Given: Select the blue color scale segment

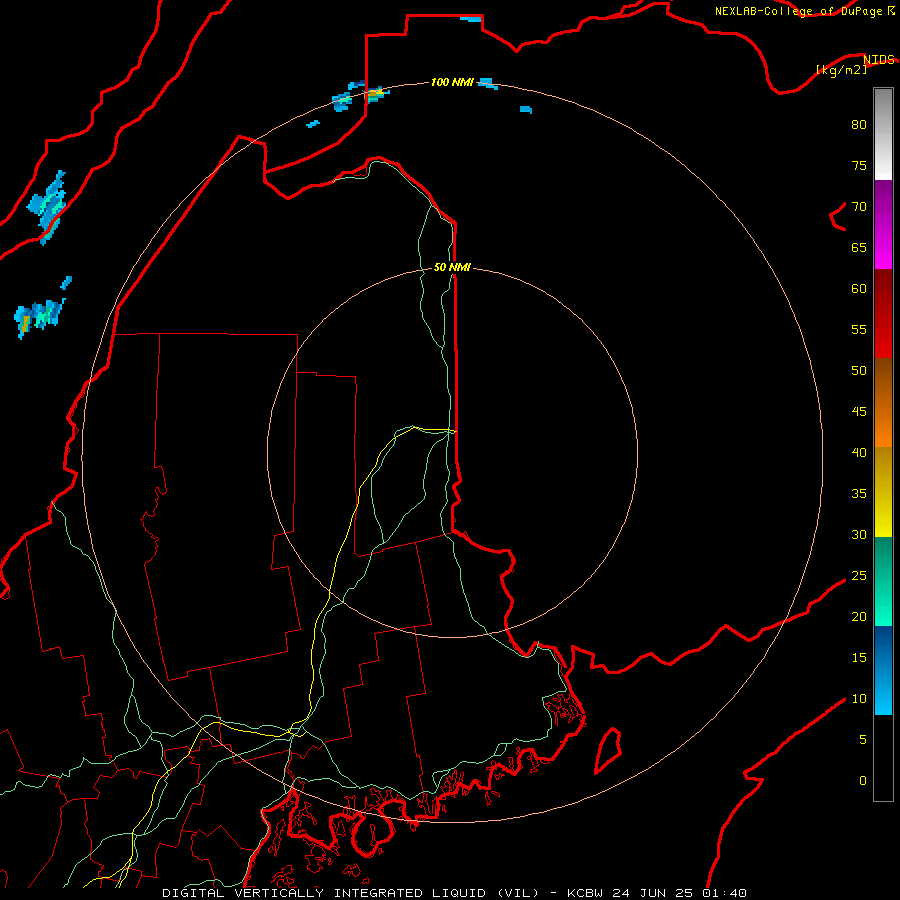Looking at the screenshot, I should pos(883,670).
